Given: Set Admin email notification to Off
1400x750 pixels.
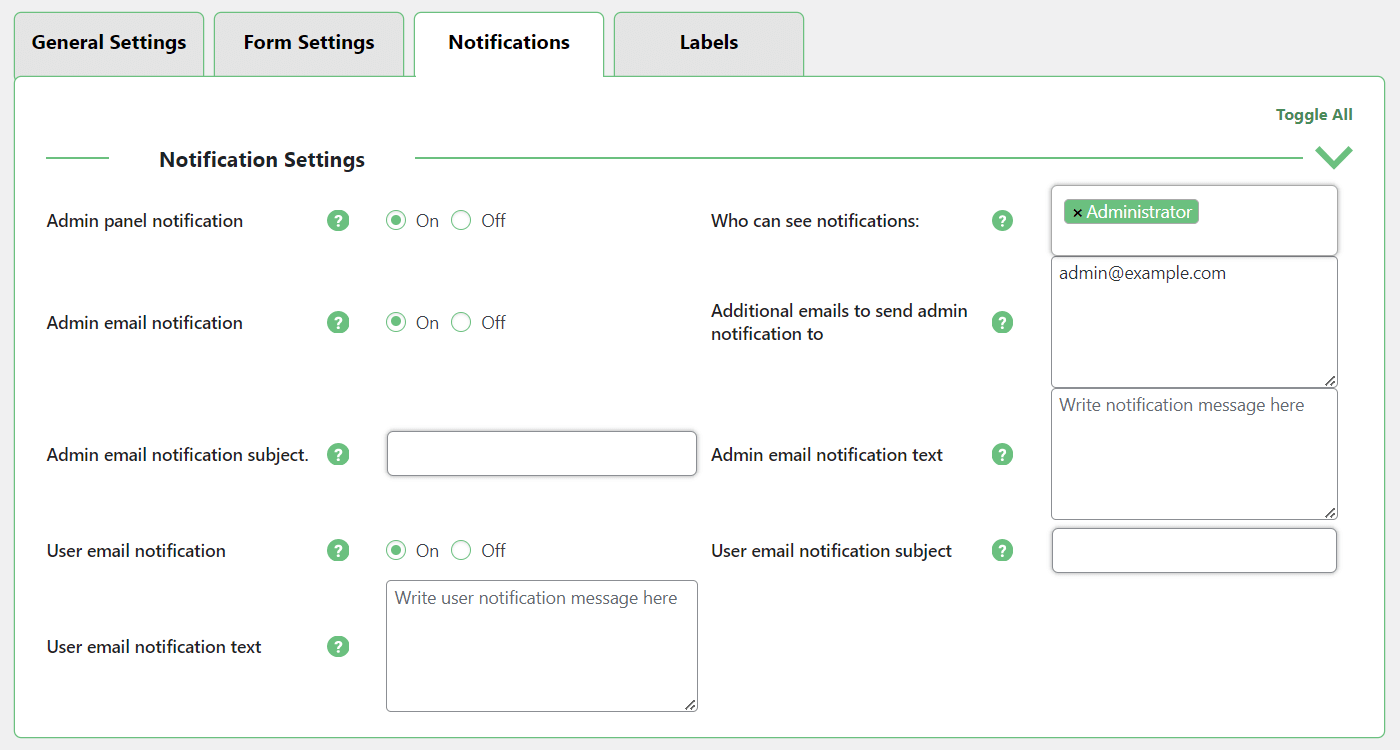Looking at the screenshot, I should 461,323.
